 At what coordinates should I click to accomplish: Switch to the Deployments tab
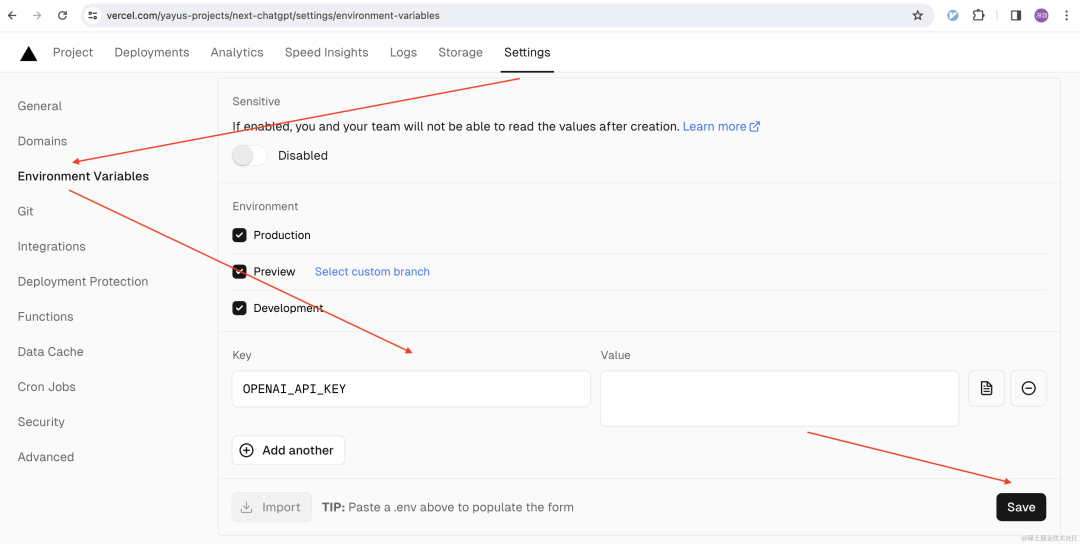click(x=152, y=52)
